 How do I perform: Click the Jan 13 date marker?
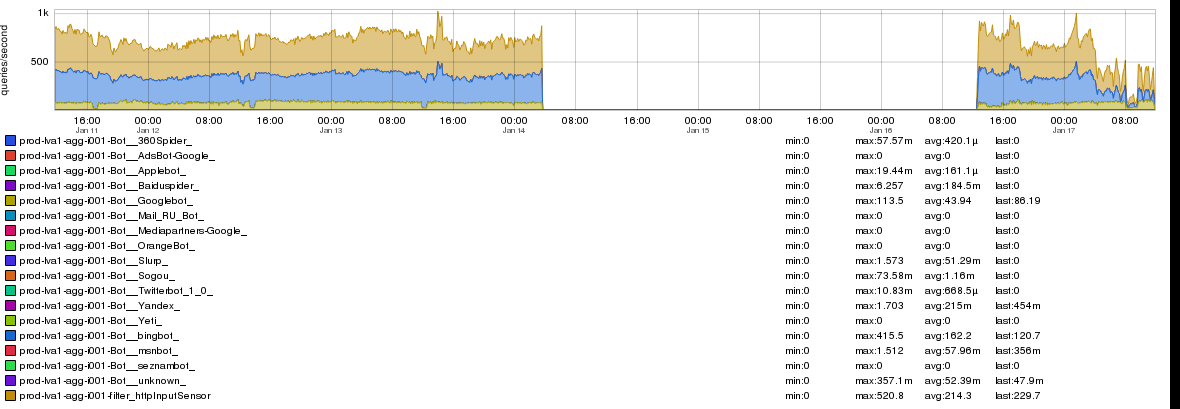[331, 130]
